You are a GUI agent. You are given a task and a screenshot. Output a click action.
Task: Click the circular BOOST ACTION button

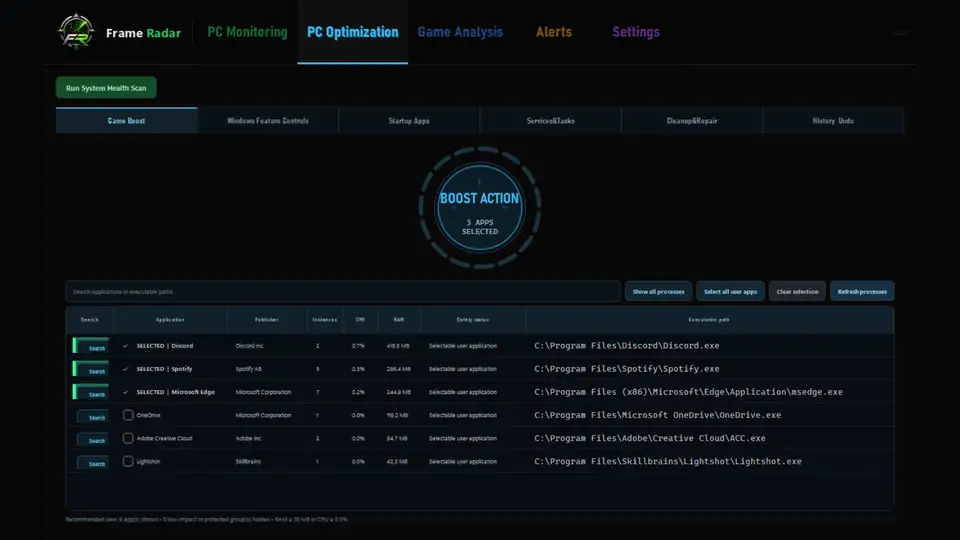pos(479,208)
